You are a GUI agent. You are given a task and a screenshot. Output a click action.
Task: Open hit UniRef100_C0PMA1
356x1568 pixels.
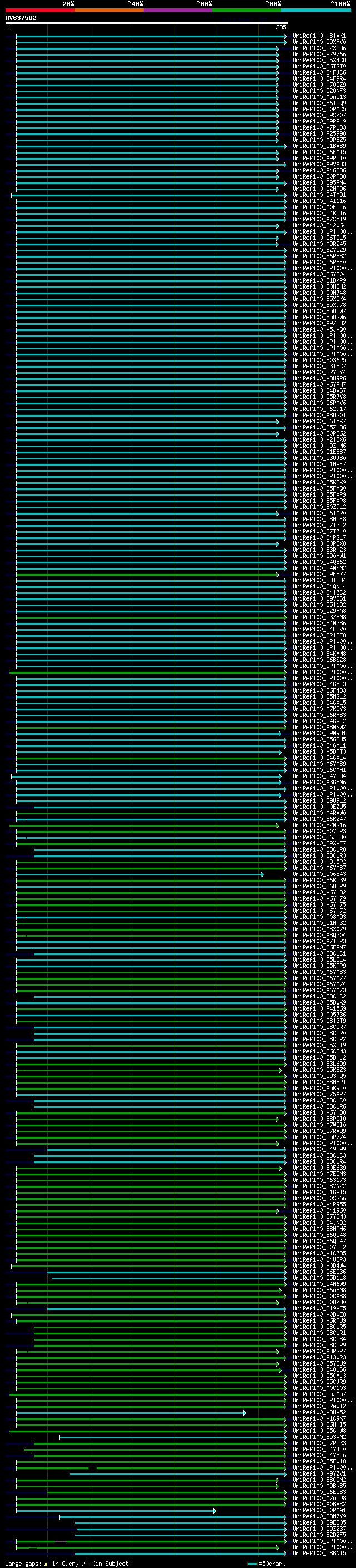pyautogui.click(x=319, y=1511)
